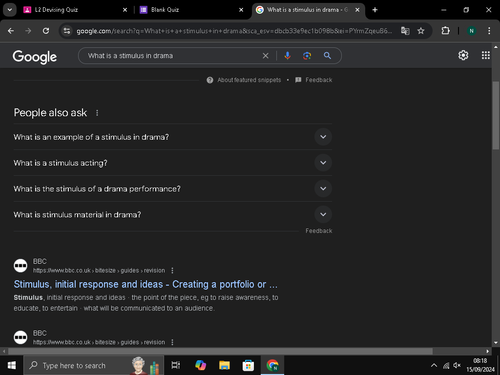Viewport: 500px width, 375px height.
Task: Open Microsoft Store from the taskbar
Action: (x=248, y=365)
